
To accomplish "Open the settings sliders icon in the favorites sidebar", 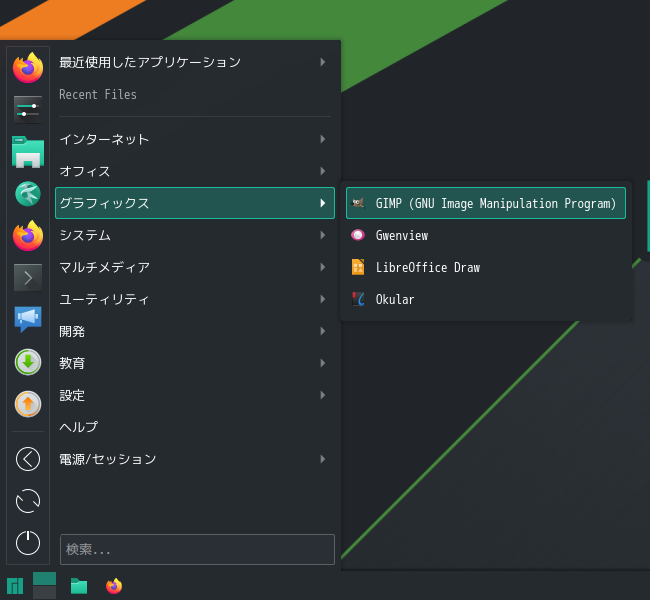I will pos(28,110).
